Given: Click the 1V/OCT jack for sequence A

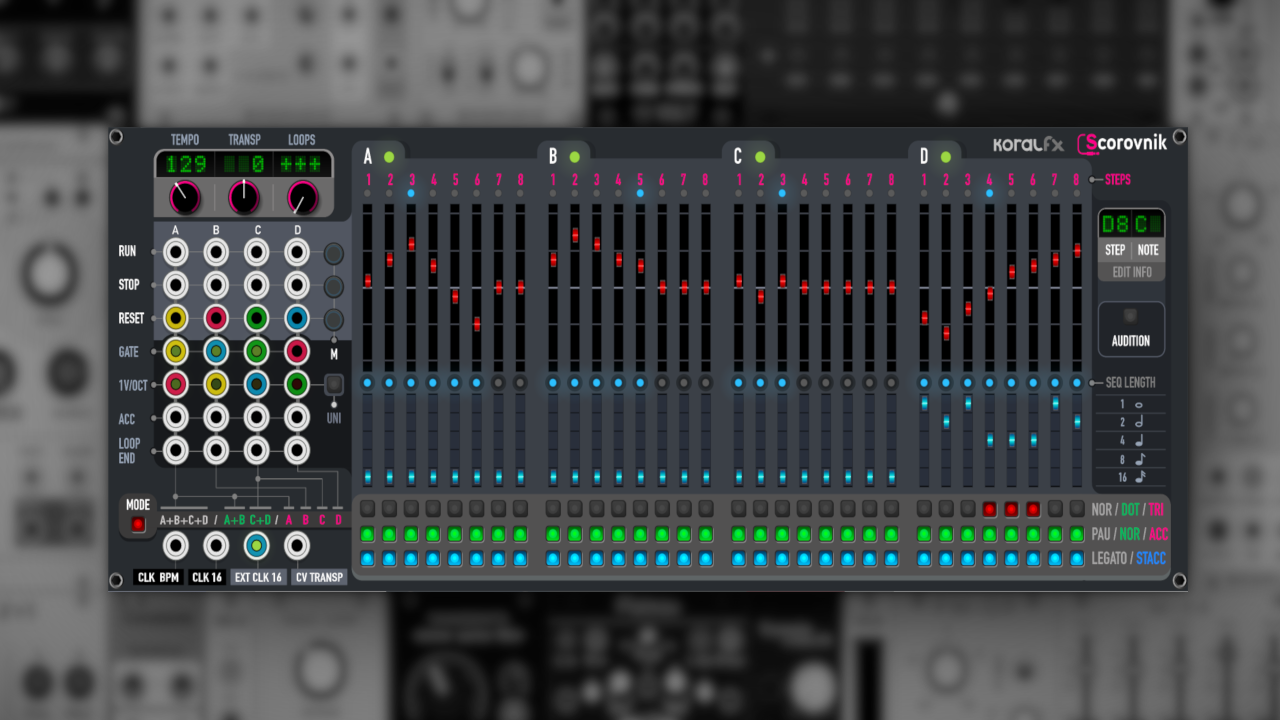Looking at the screenshot, I should pos(176,384).
